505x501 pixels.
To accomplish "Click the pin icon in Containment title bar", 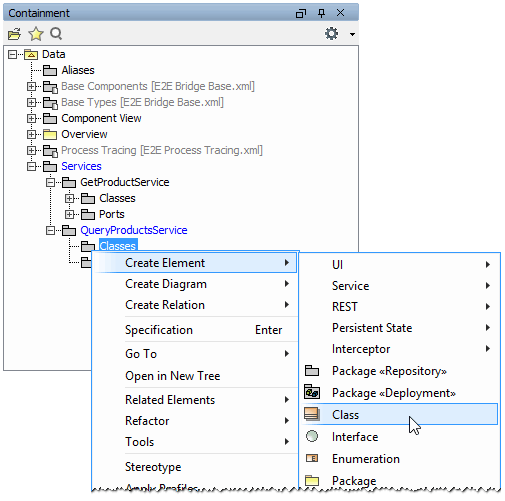I will pyautogui.click(x=321, y=13).
